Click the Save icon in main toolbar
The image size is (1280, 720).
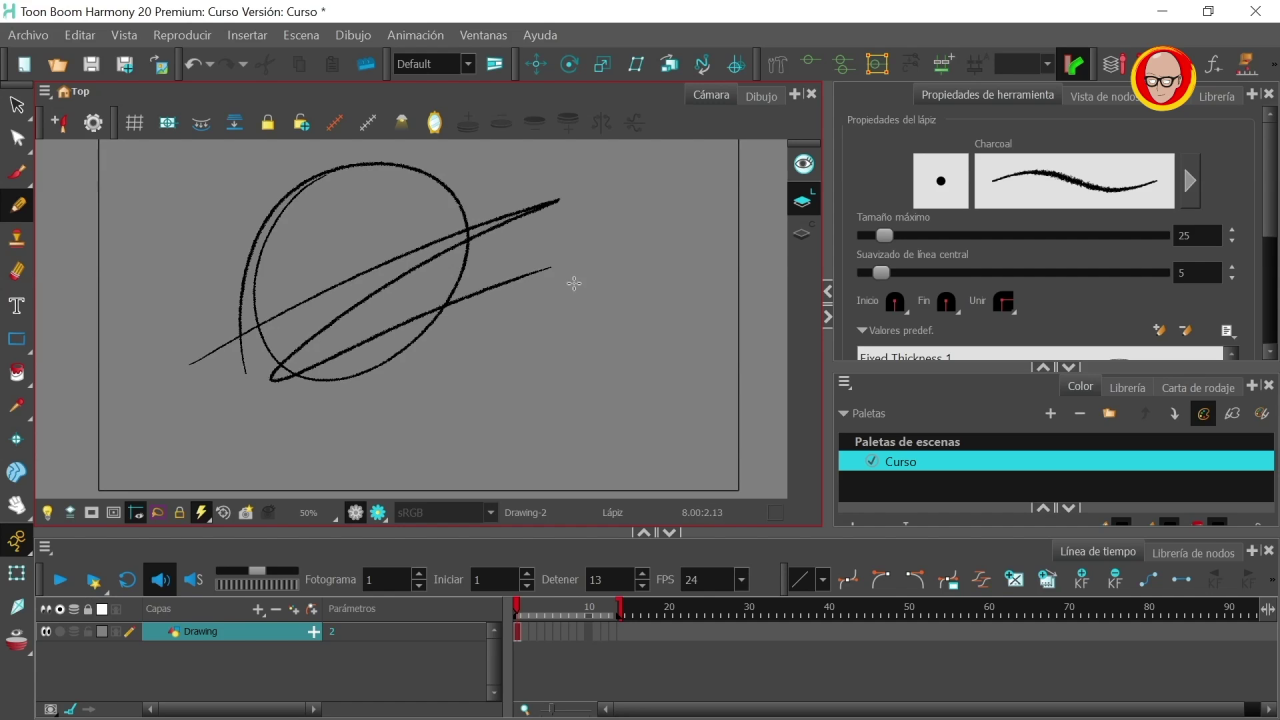click(91, 64)
